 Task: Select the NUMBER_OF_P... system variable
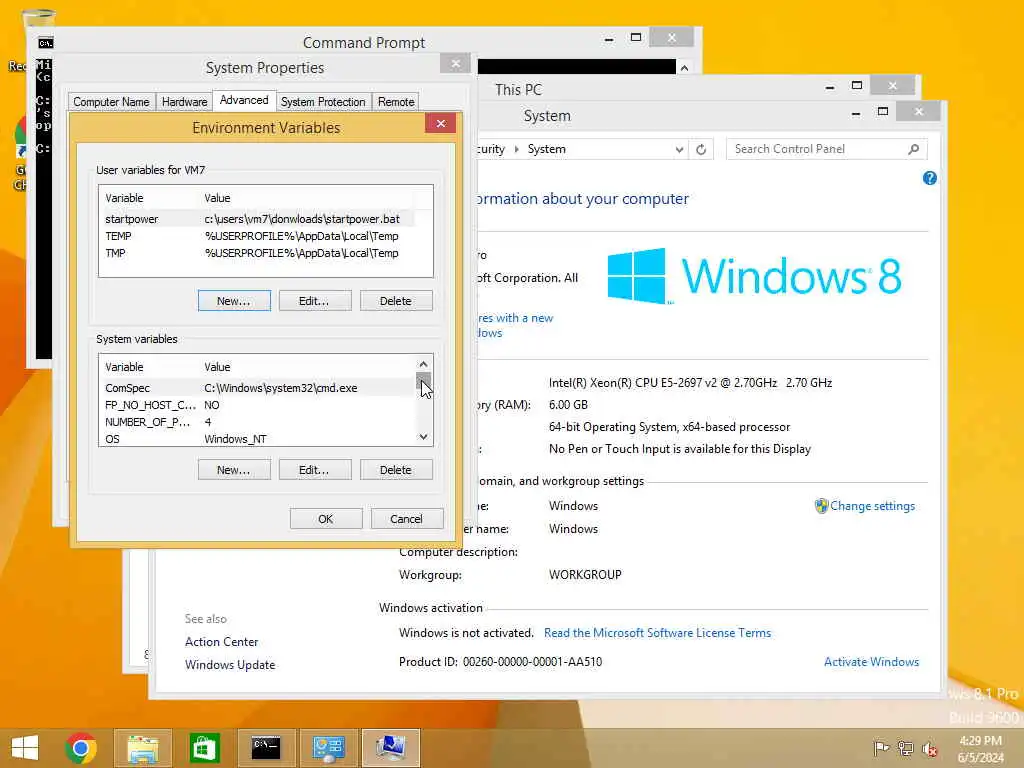click(258, 422)
